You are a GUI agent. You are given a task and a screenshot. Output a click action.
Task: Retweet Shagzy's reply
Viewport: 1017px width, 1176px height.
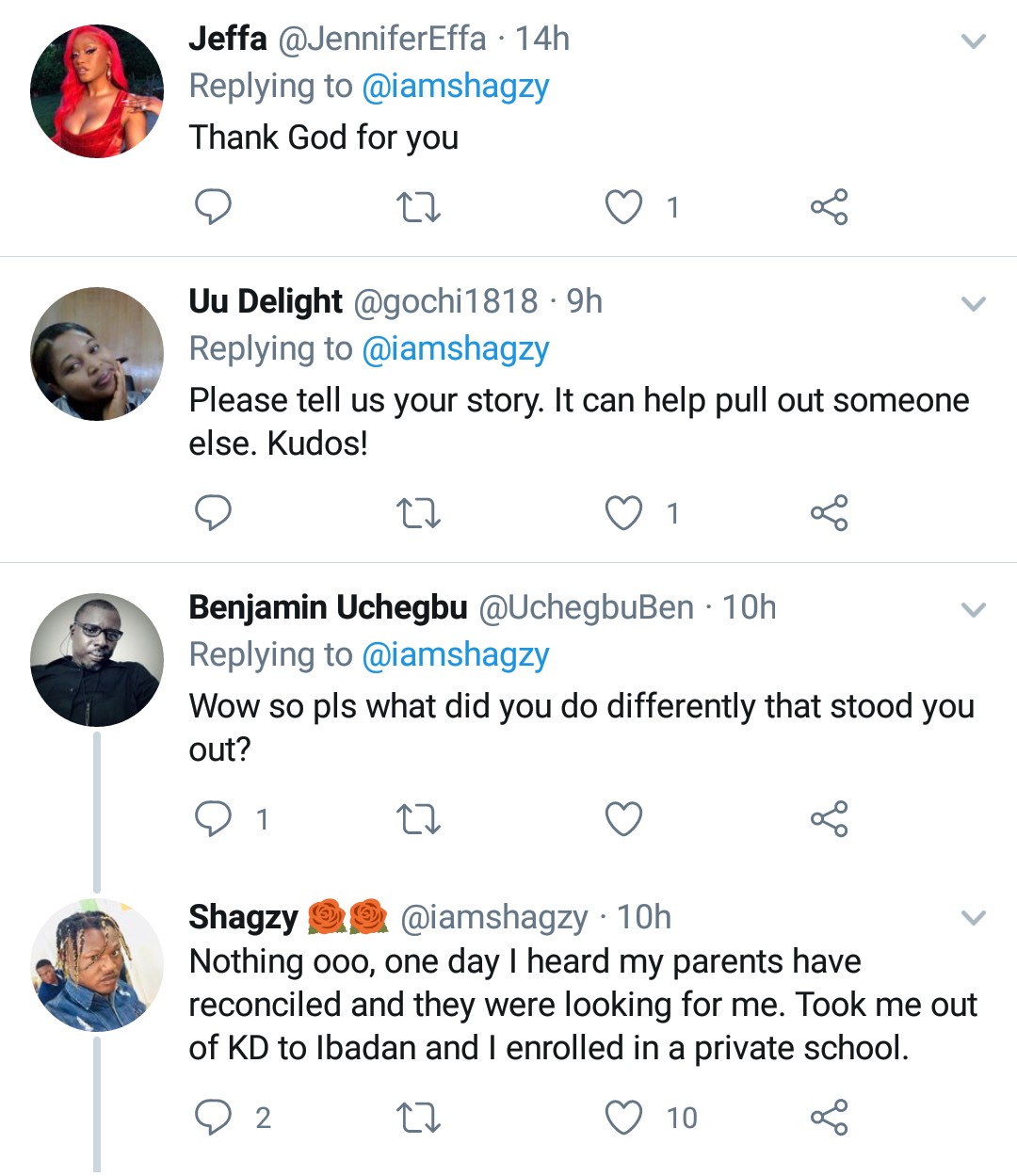tap(418, 1118)
